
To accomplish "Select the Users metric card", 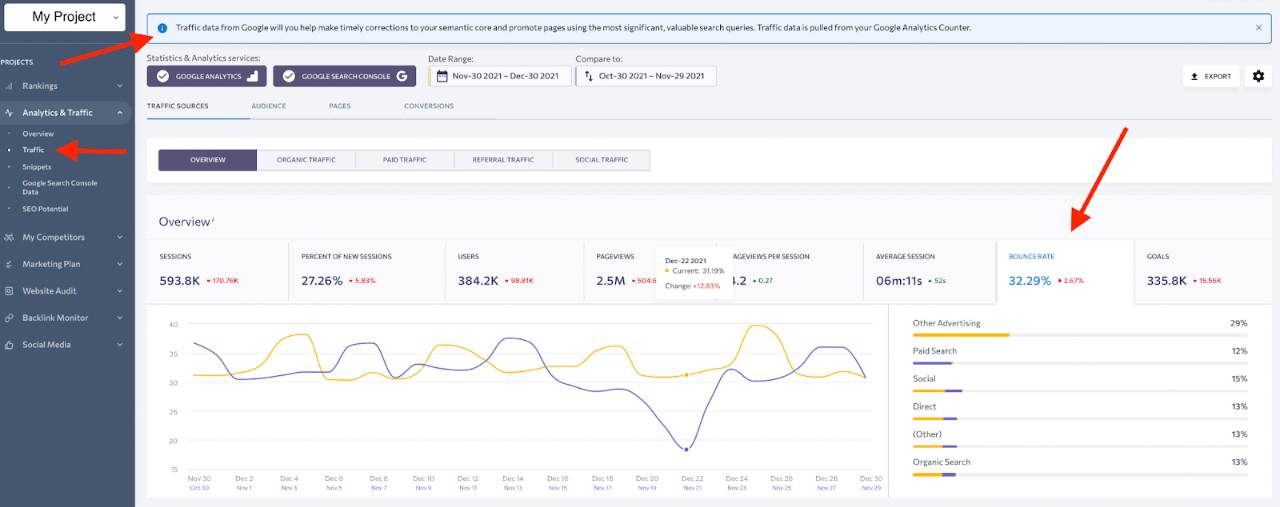I will pos(514,270).
